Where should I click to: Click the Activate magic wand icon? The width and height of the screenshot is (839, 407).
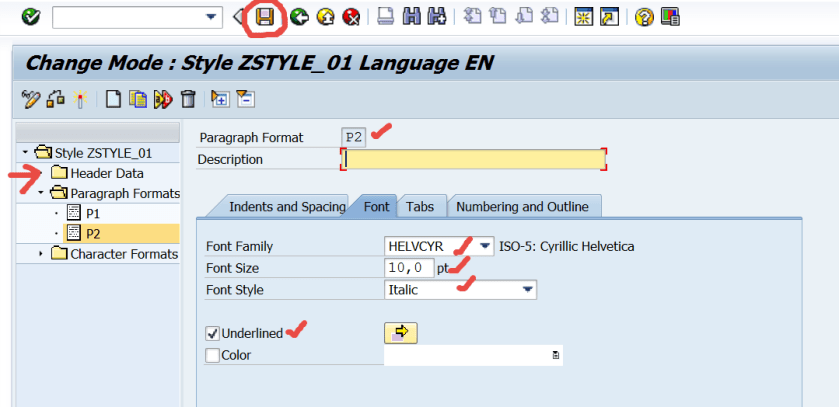click(x=80, y=99)
